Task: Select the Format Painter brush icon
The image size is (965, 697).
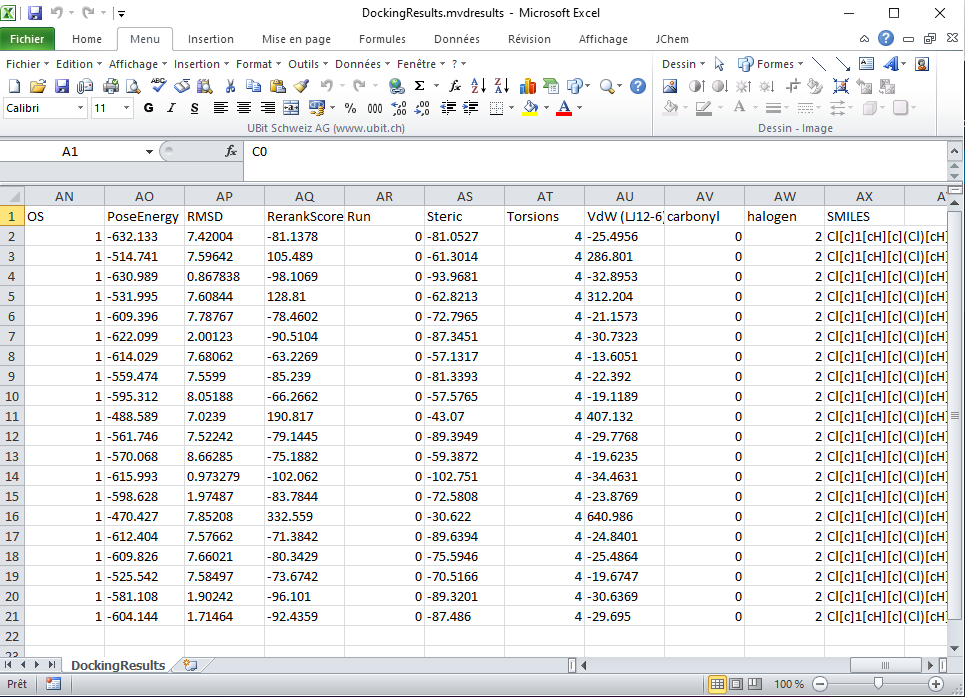Action: click(302, 87)
